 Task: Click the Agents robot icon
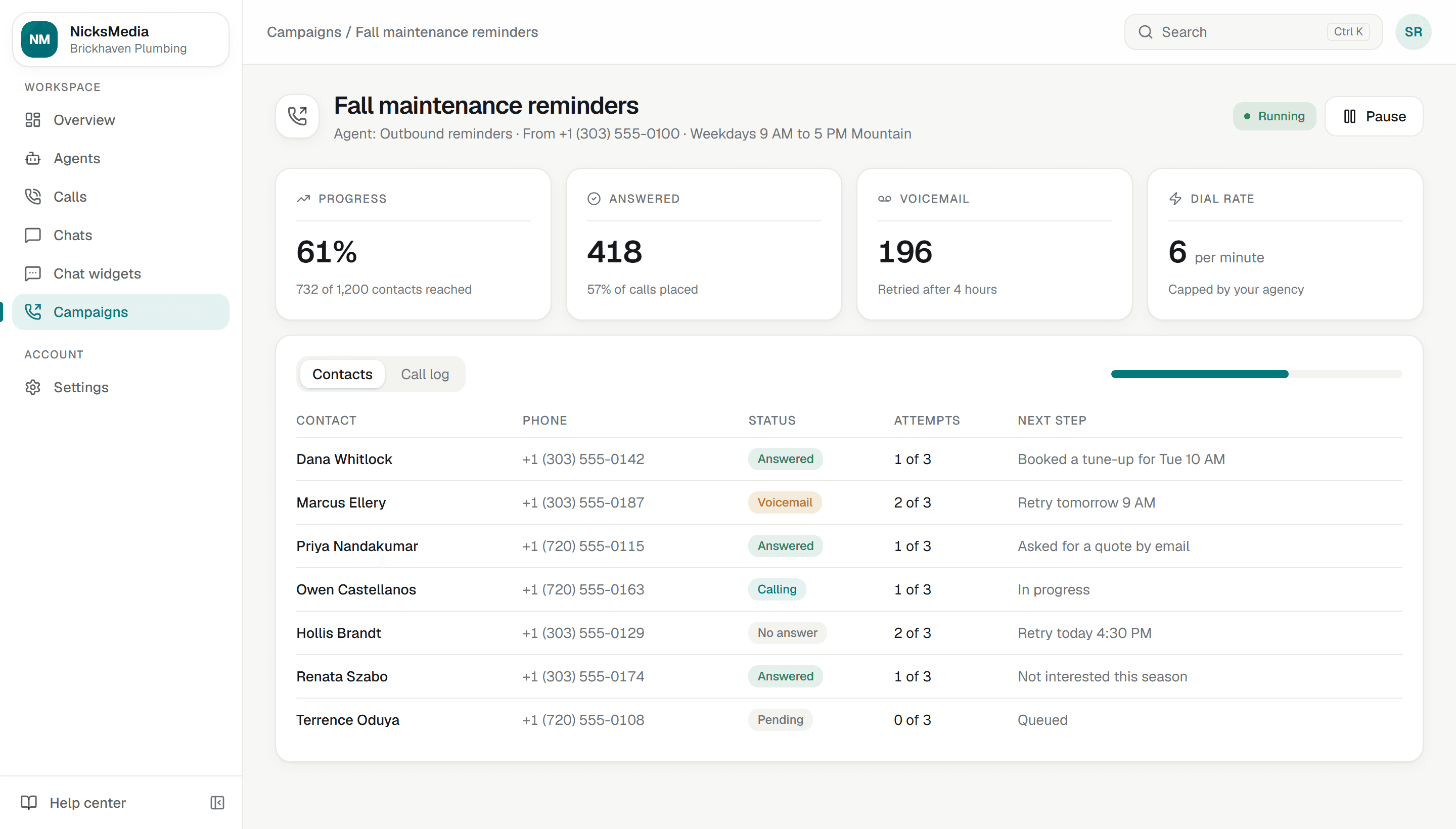(33, 158)
